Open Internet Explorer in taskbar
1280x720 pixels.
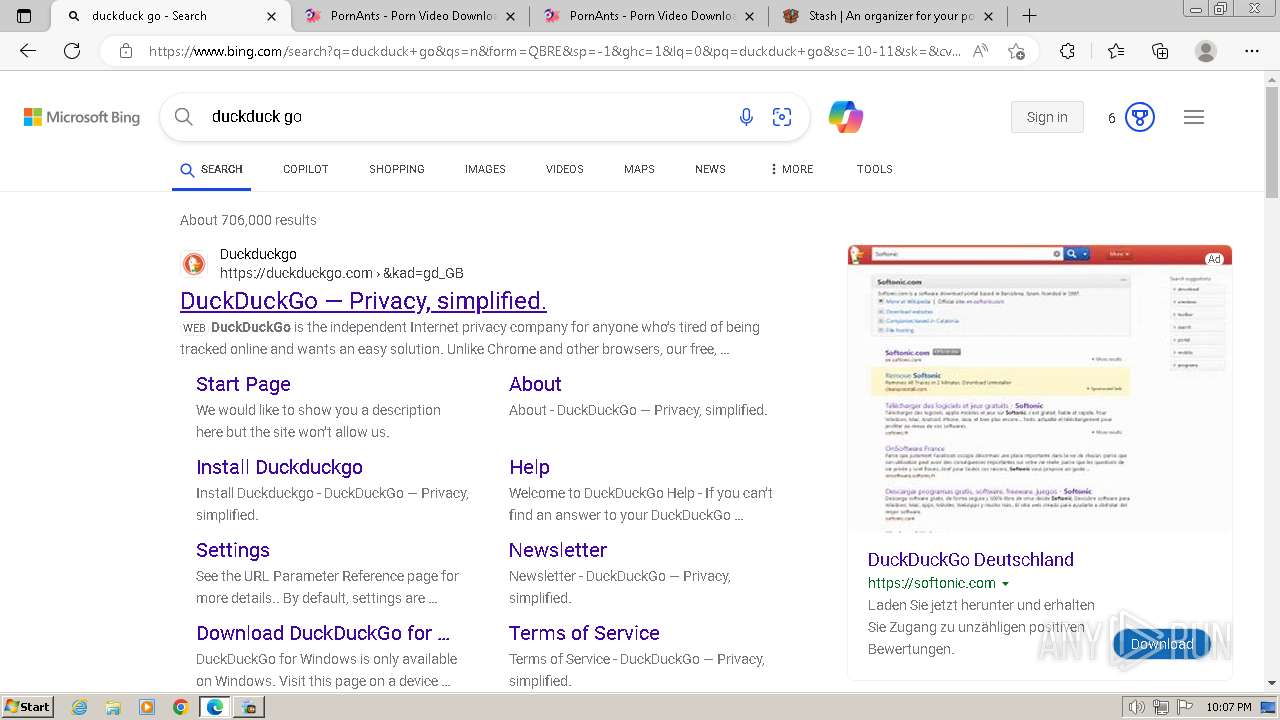[80, 707]
